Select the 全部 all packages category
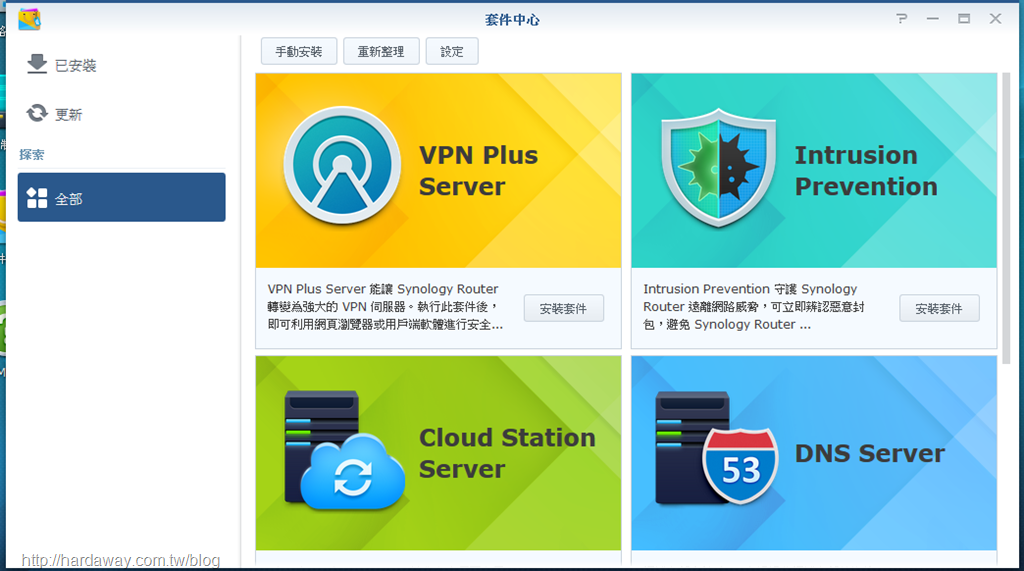The width and height of the screenshot is (1024, 571). pyautogui.click(x=121, y=197)
